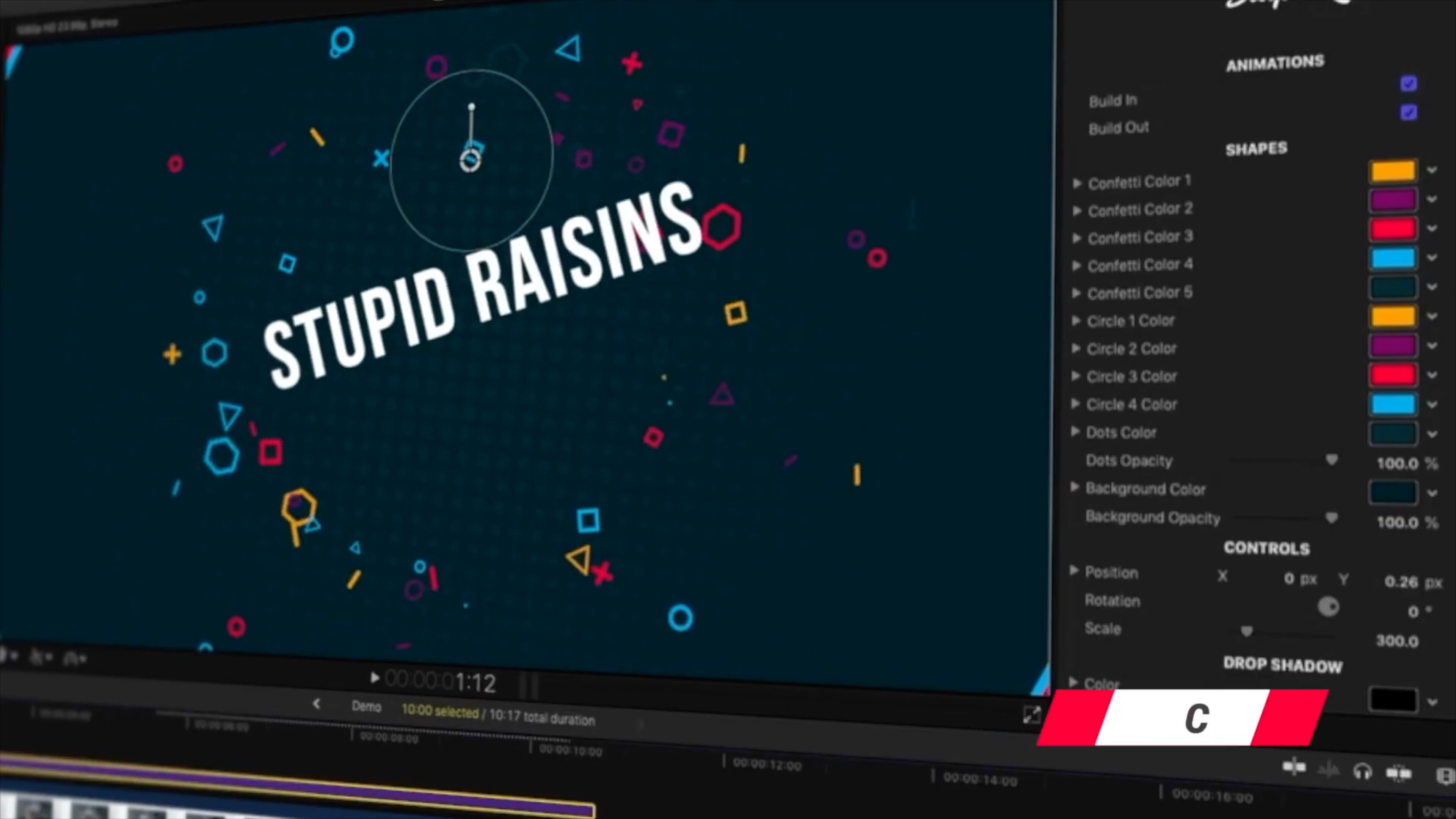Uncheck the Build In checkbox
The height and width of the screenshot is (819, 1456).
tap(1409, 84)
